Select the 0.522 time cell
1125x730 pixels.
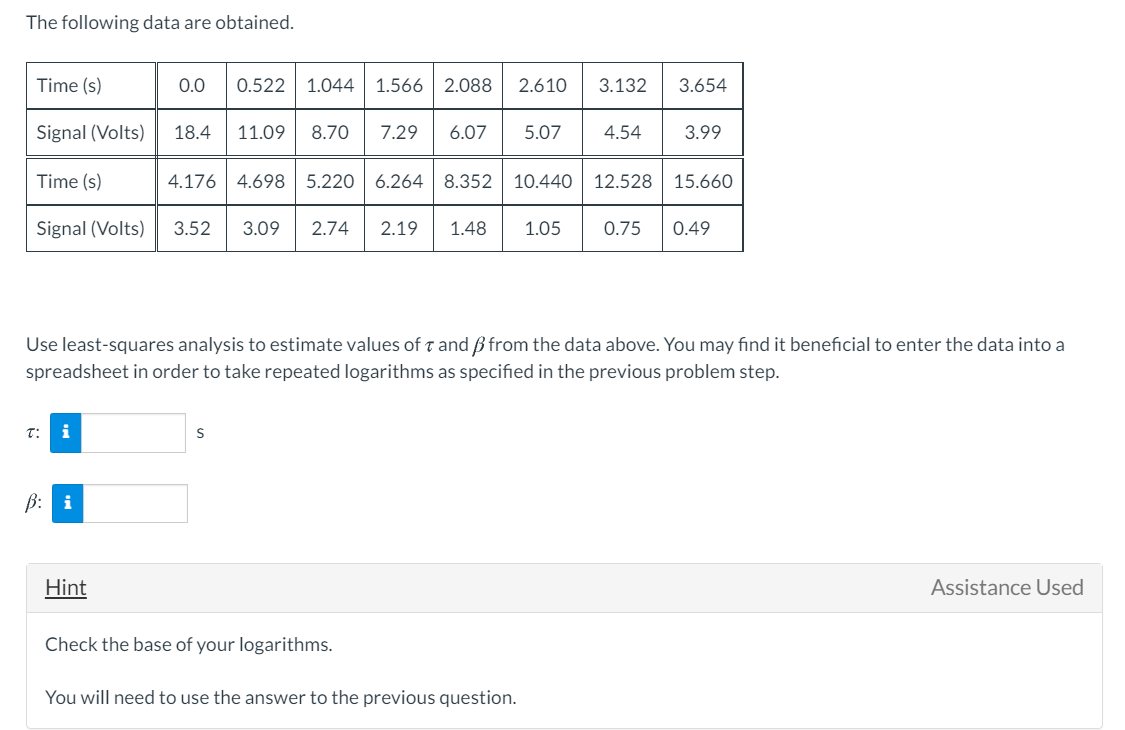coord(260,85)
